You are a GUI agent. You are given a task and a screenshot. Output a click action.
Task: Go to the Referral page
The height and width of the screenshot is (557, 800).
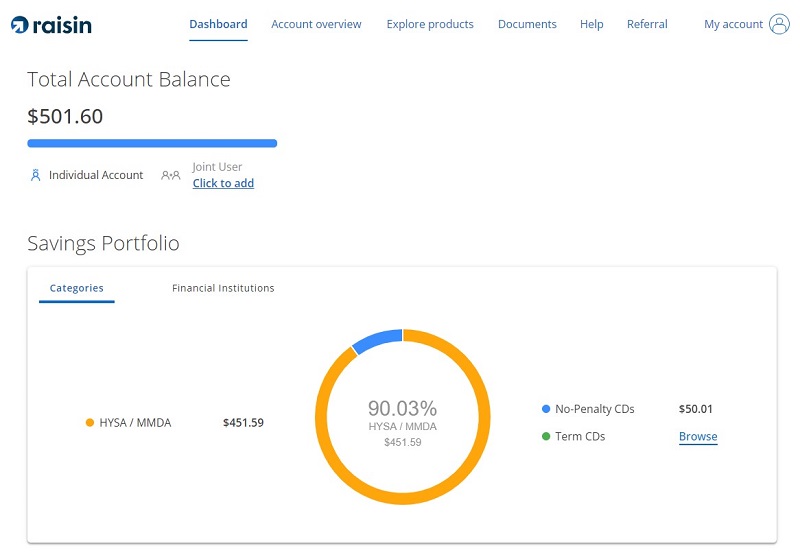pos(647,24)
